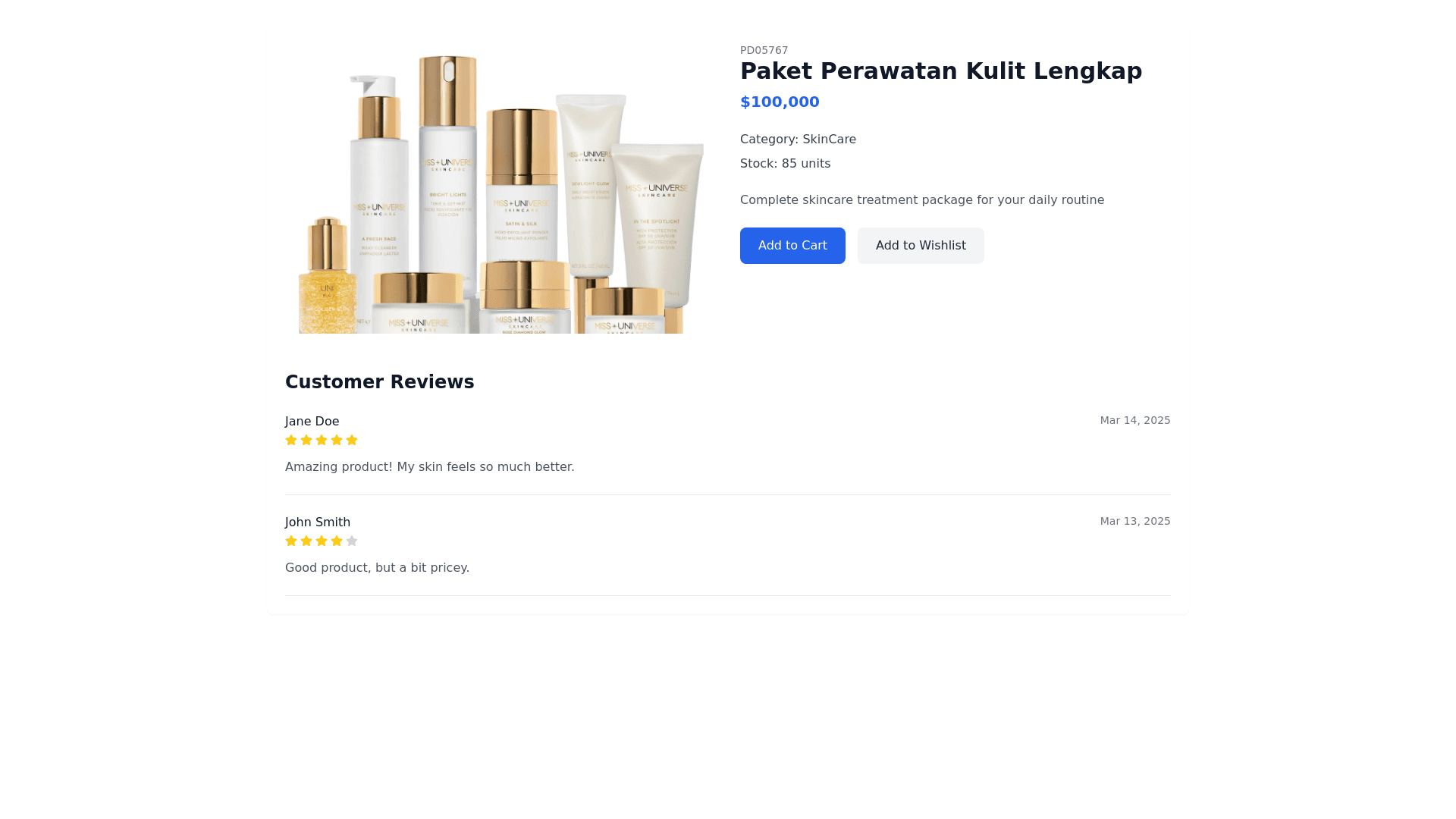The height and width of the screenshot is (819, 1456).
Task: Click reviewer name Jane Doe
Action: (x=312, y=422)
